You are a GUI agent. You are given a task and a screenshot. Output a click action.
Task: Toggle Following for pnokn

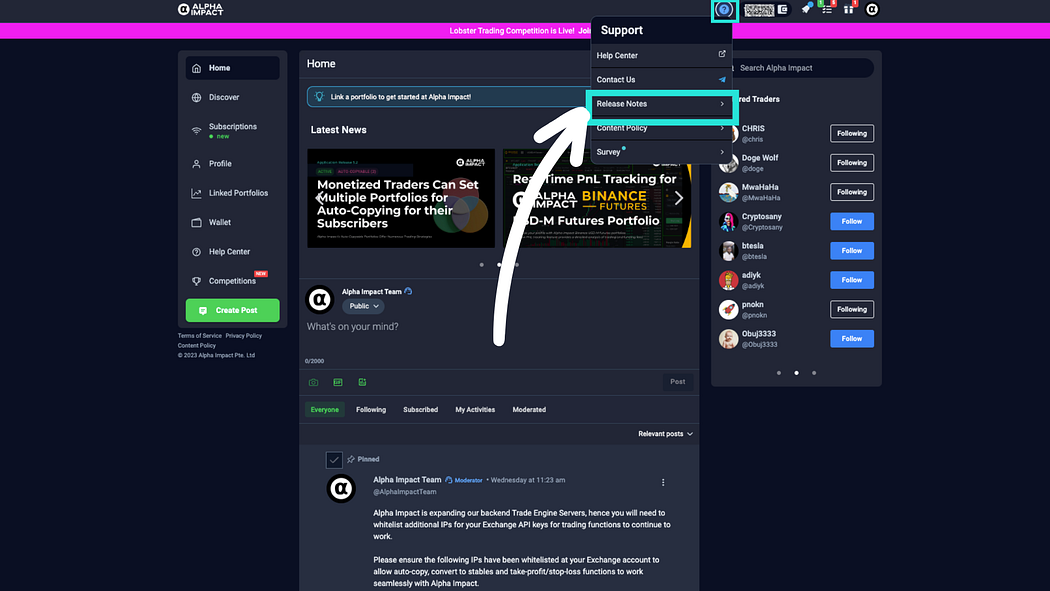point(852,309)
